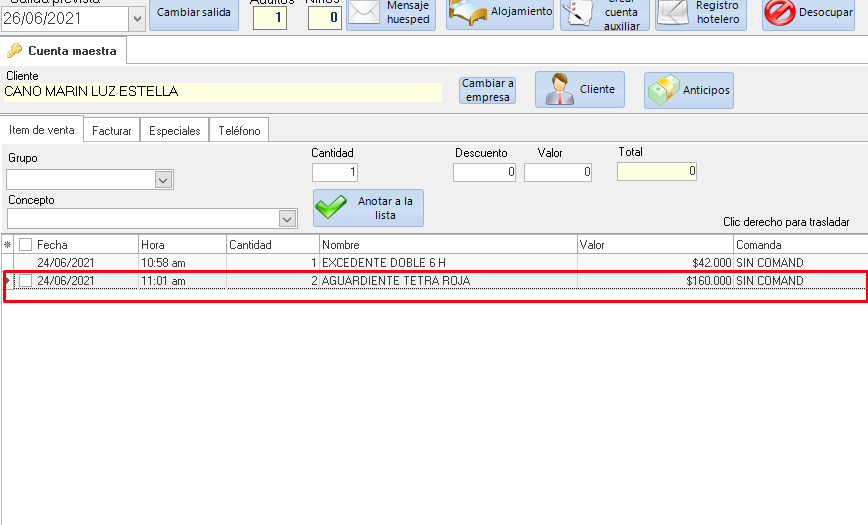868x525 pixels.
Task: Switch to the Teléfono tab
Action: pyautogui.click(x=239, y=131)
